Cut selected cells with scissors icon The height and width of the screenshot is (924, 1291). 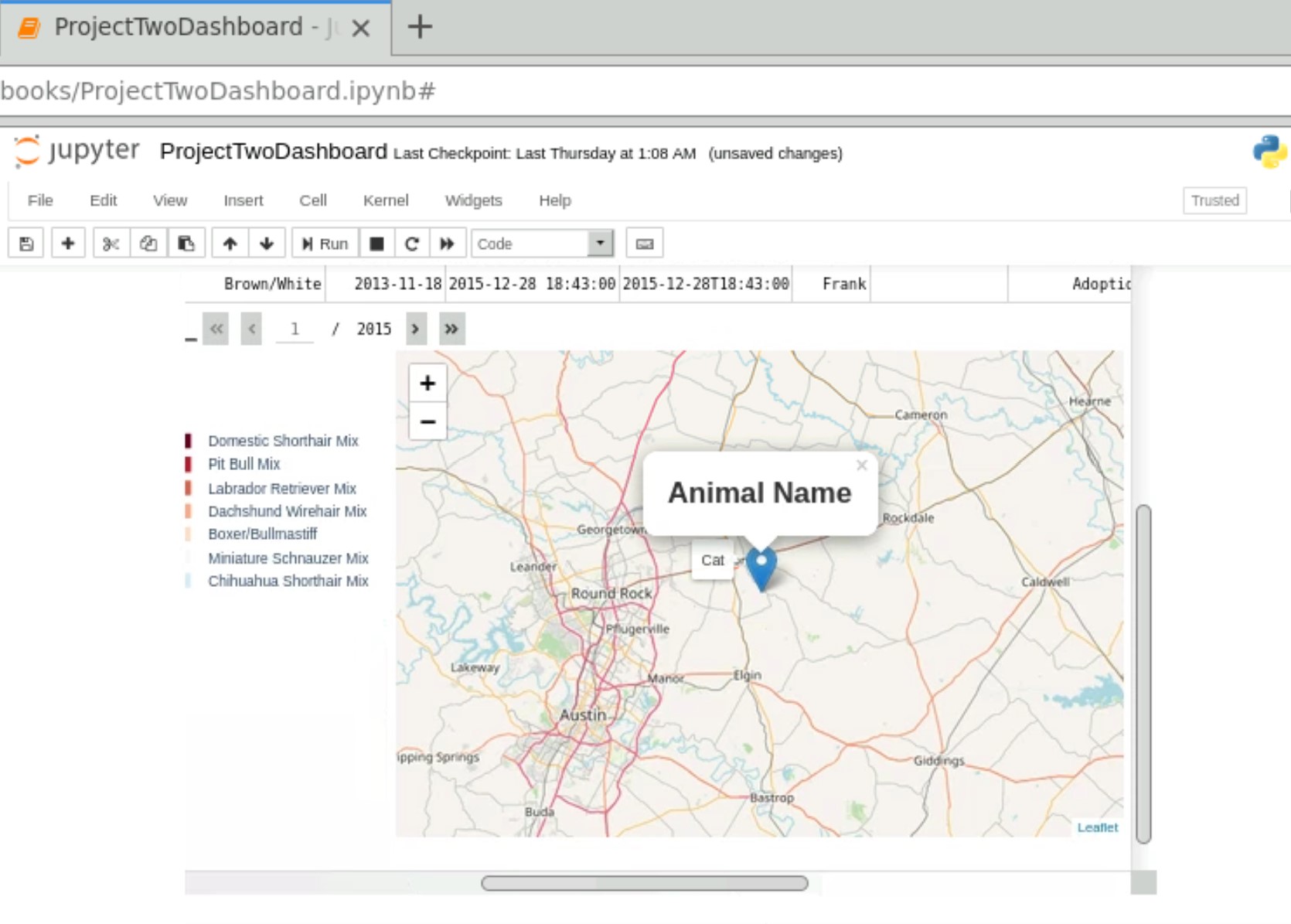(111, 244)
